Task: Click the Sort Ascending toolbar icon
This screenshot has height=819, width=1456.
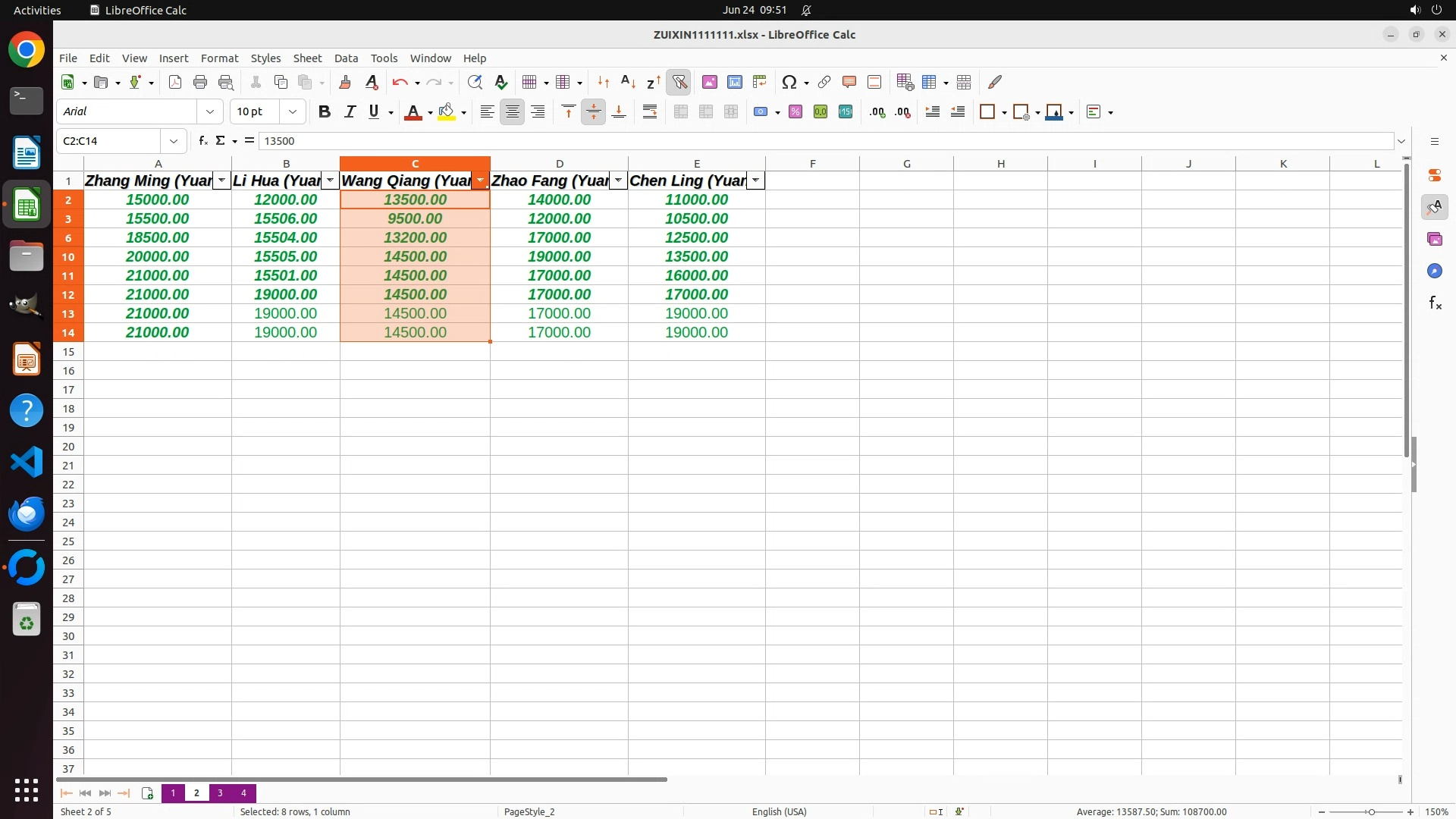Action: point(628,82)
